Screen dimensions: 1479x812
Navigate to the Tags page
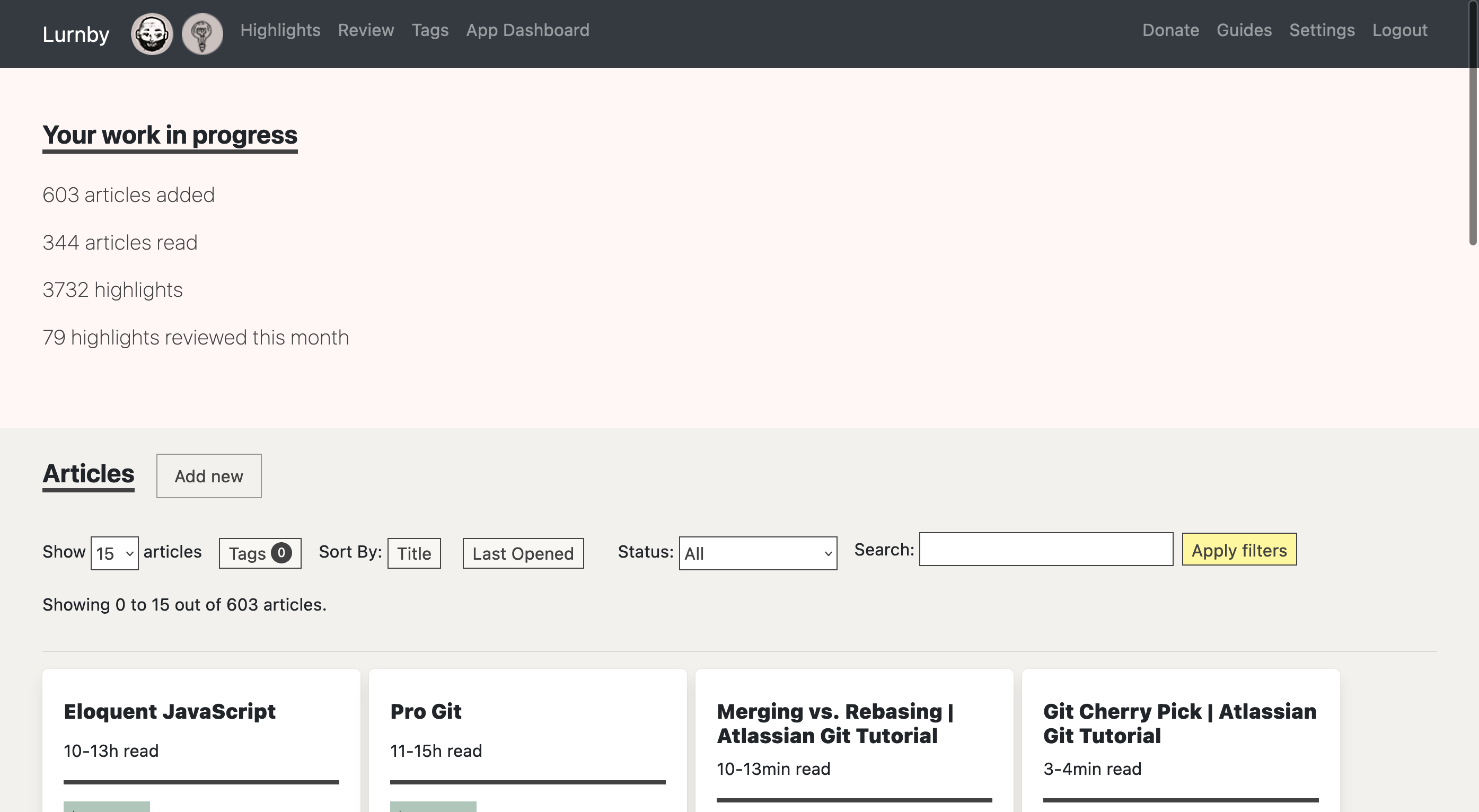[430, 30]
